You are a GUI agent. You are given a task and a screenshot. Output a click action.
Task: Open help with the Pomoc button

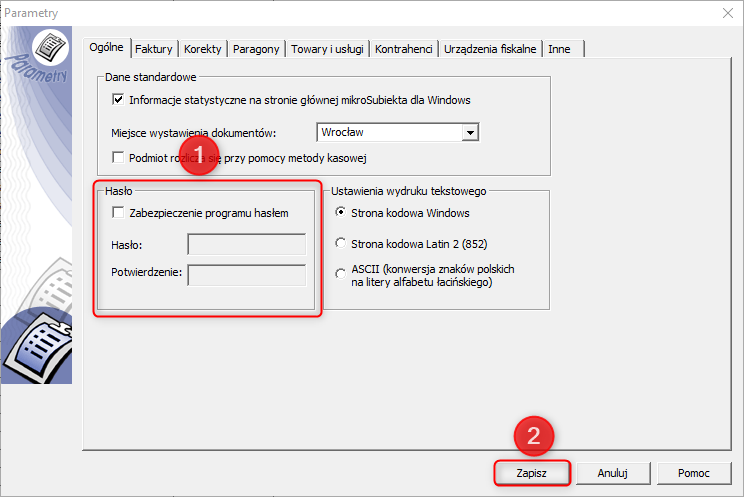pos(694,473)
